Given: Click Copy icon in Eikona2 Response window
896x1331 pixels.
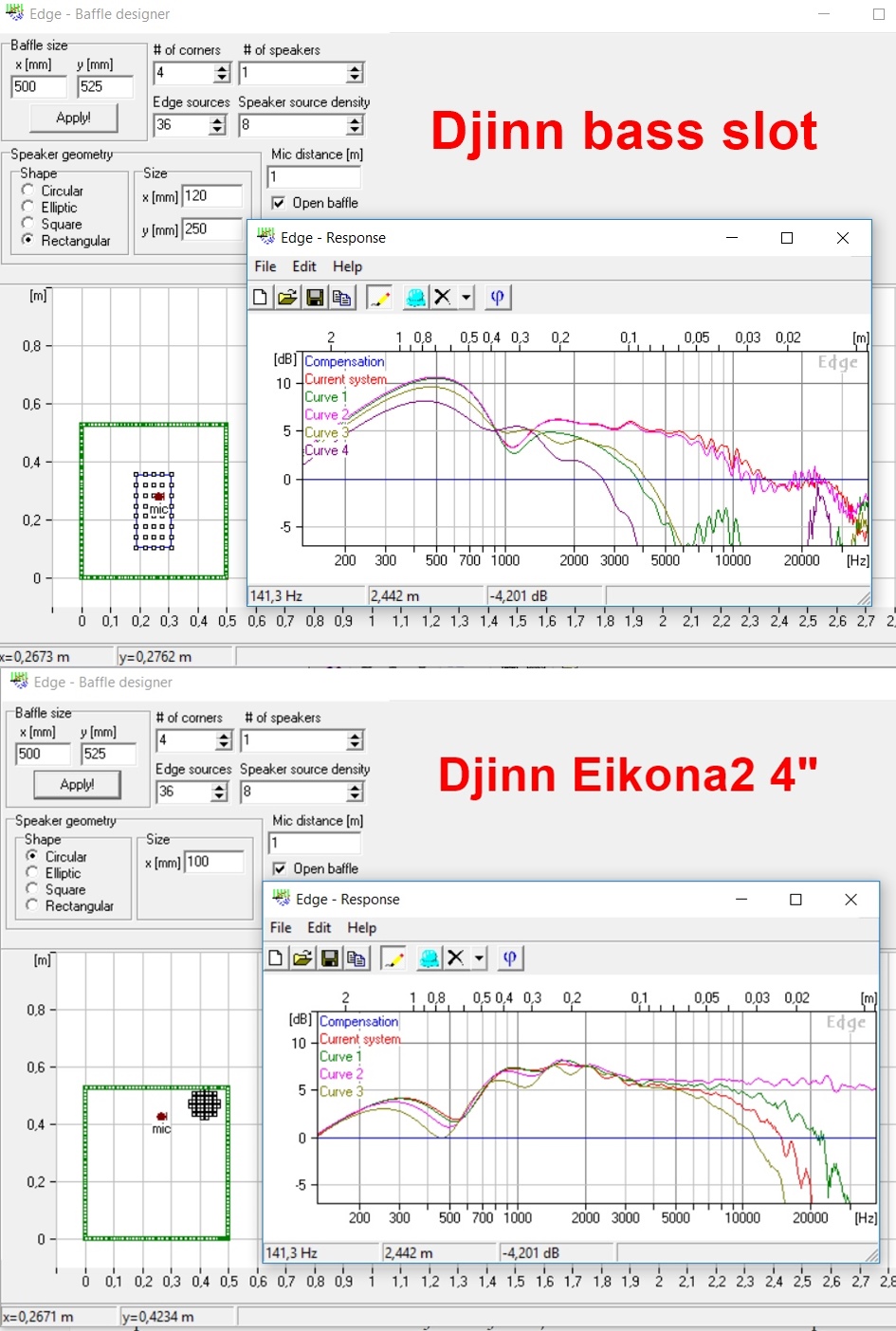Looking at the screenshot, I should tap(356, 958).
